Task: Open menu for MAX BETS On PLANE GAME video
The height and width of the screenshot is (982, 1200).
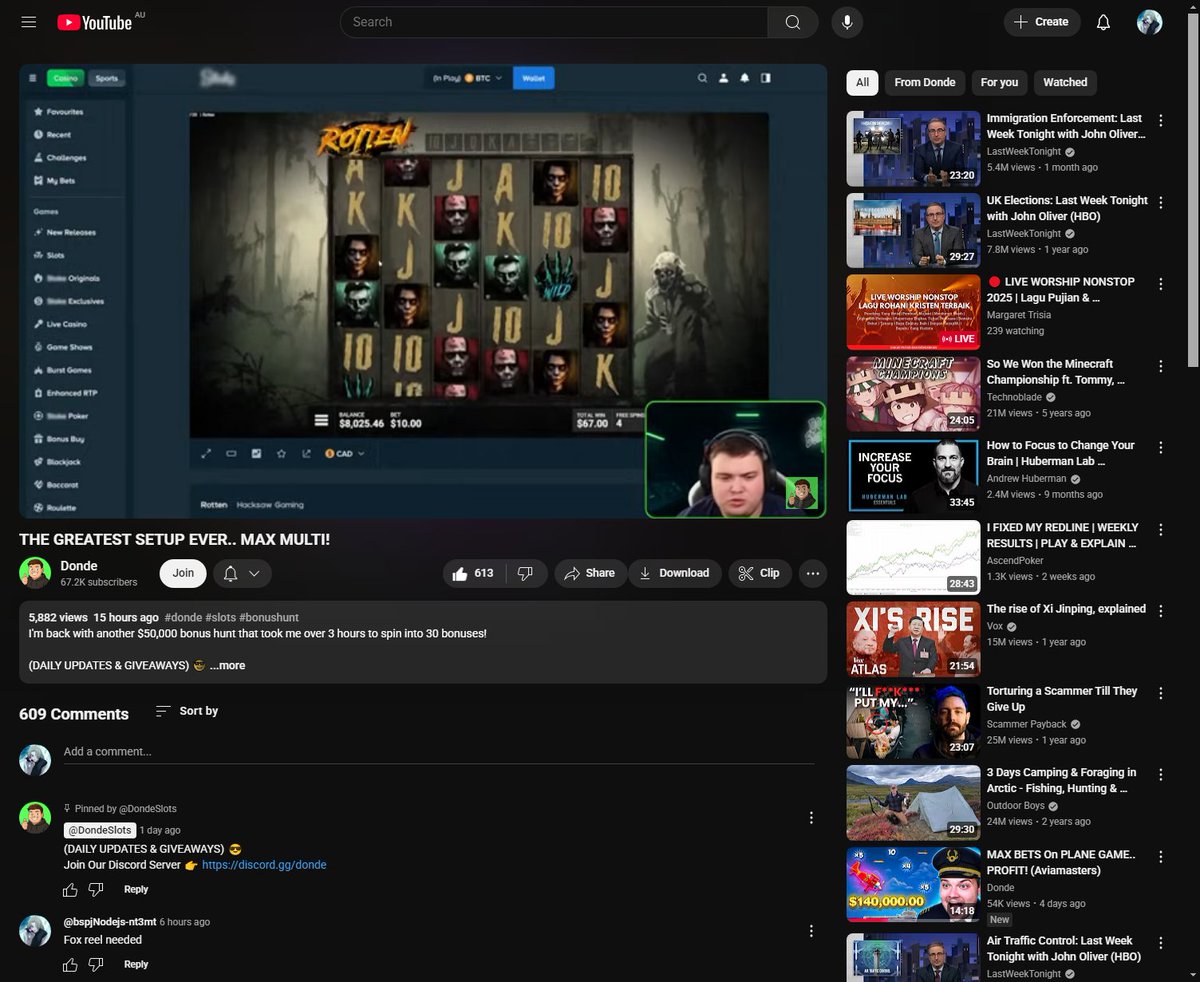Action: tap(1160, 856)
